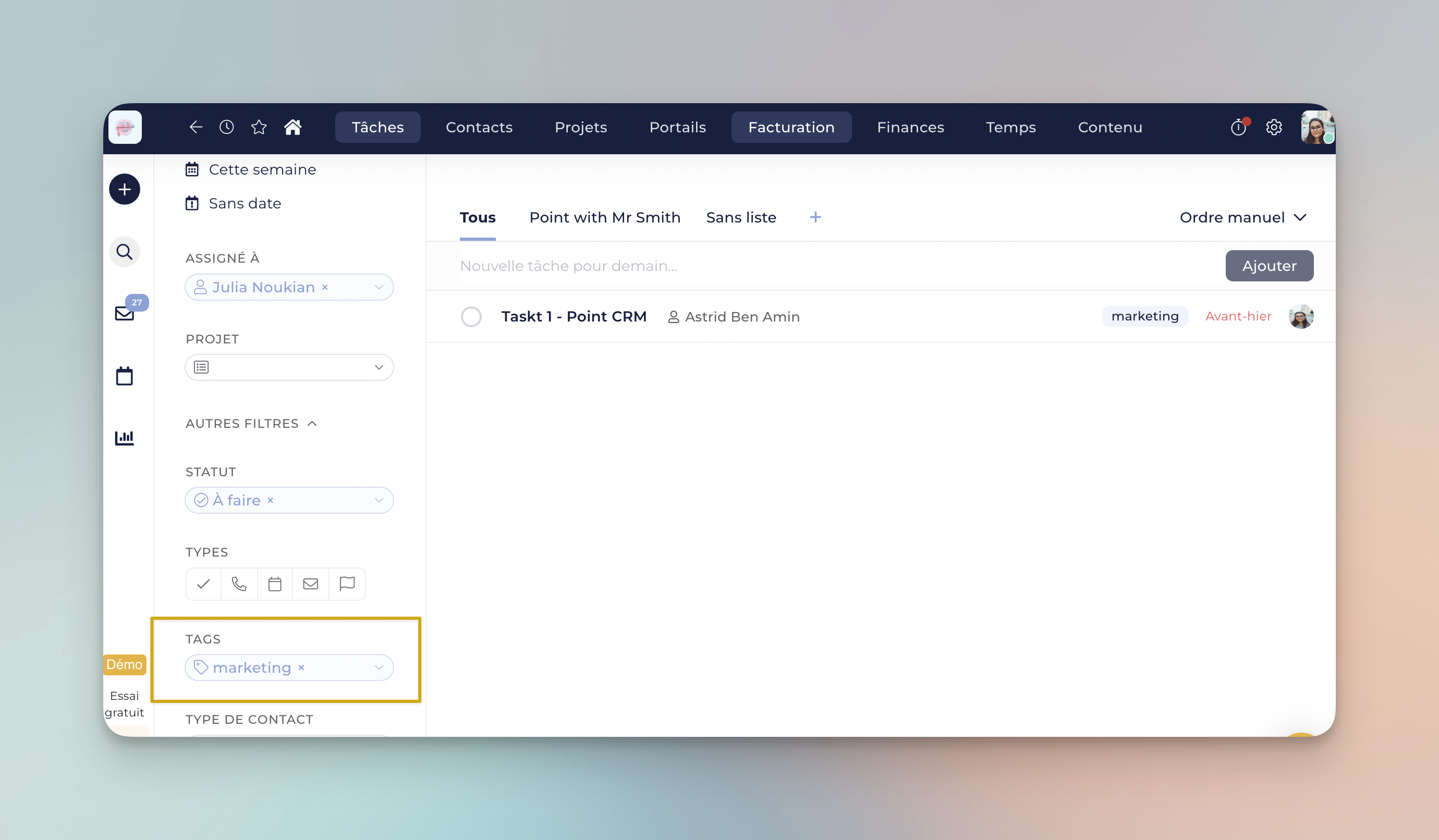Click marketing tag on task row
Image resolution: width=1439 pixels, height=840 pixels.
pyautogui.click(x=1145, y=317)
